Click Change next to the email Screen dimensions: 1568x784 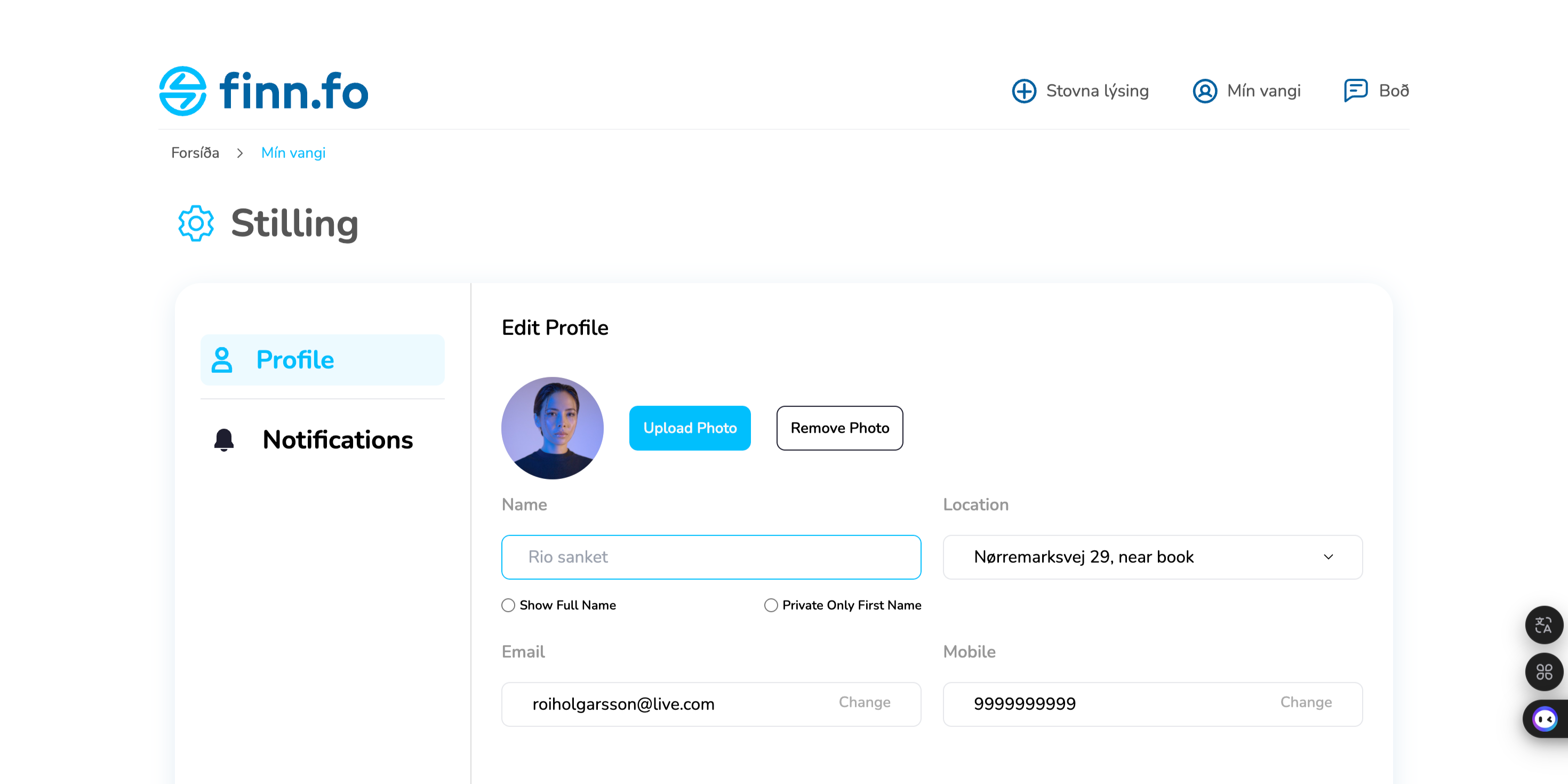pos(865,702)
